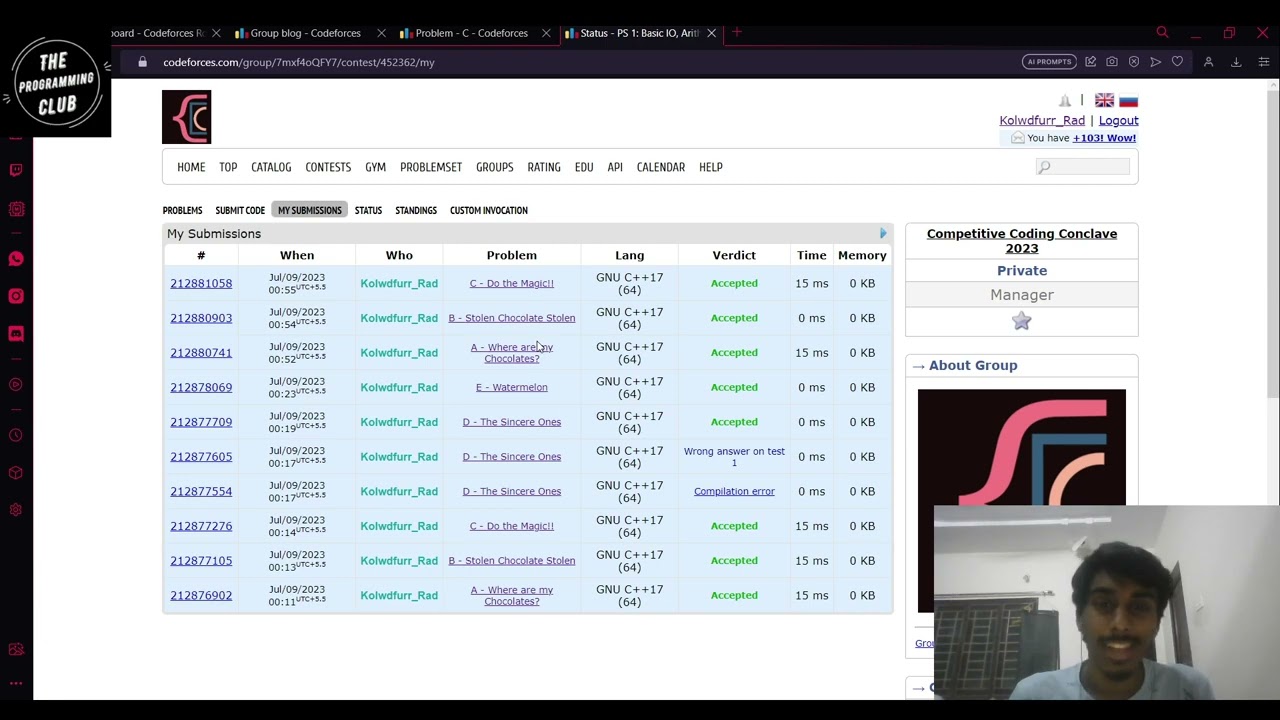Image resolution: width=1280 pixels, height=720 pixels.
Task: Click the arrow icon in My Submissions header
Action: (x=883, y=234)
